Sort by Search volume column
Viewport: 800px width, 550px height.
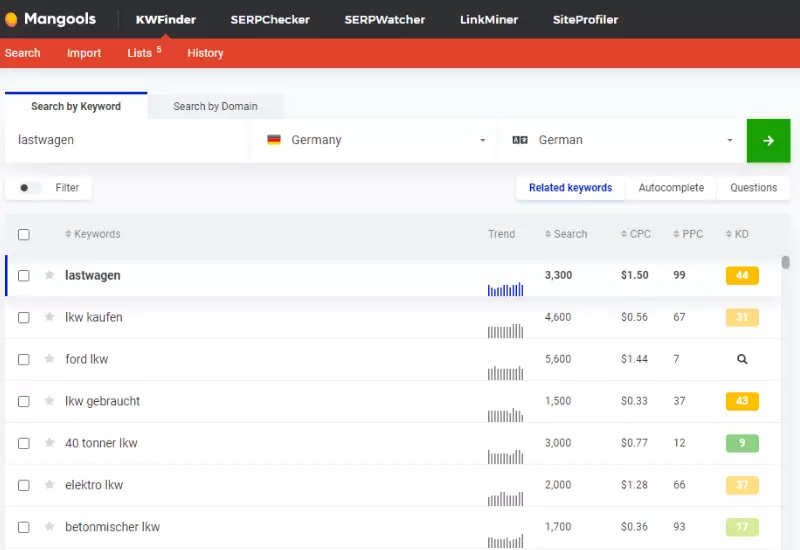[566, 234]
